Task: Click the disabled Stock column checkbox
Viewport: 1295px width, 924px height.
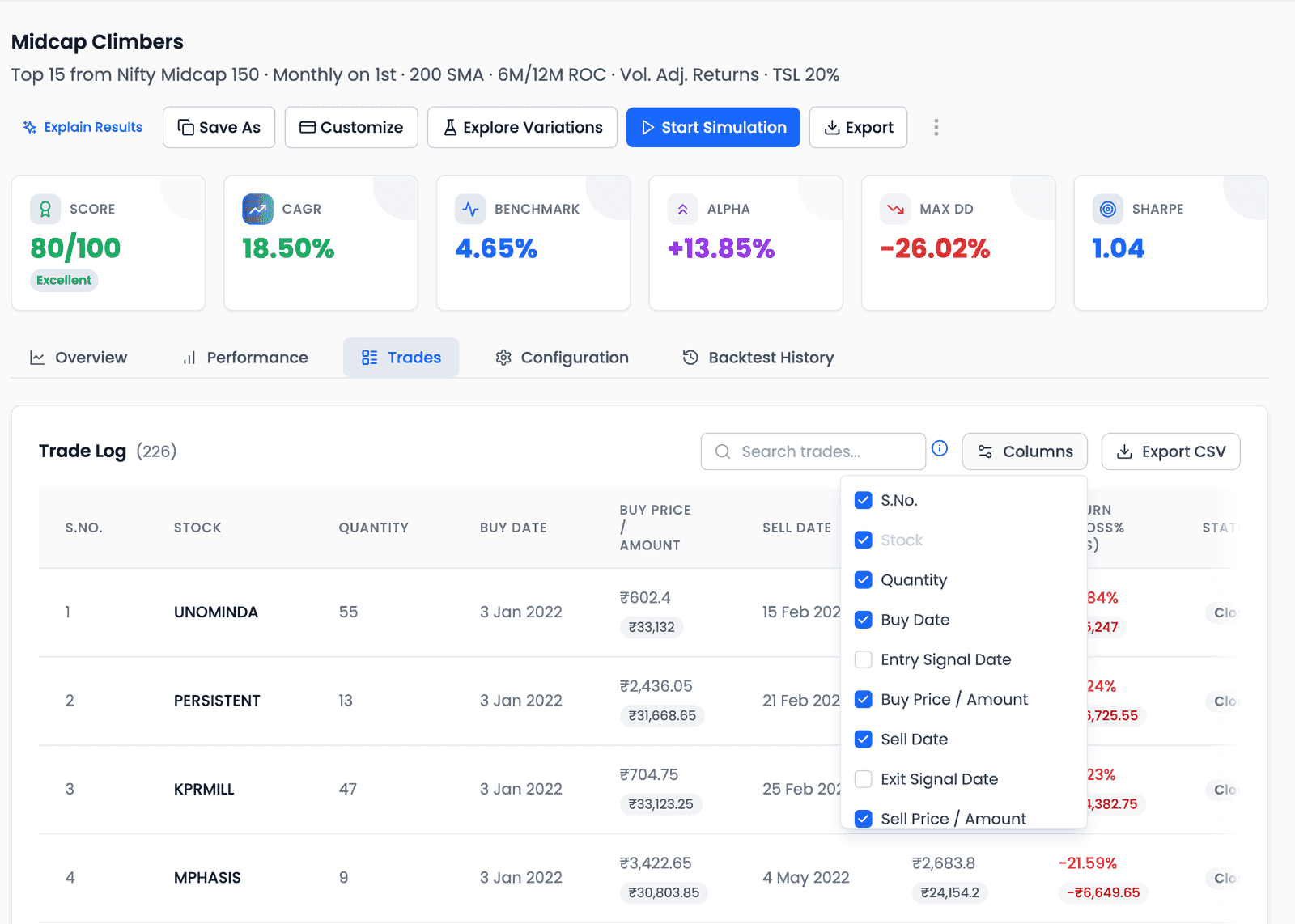Action: click(x=864, y=540)
